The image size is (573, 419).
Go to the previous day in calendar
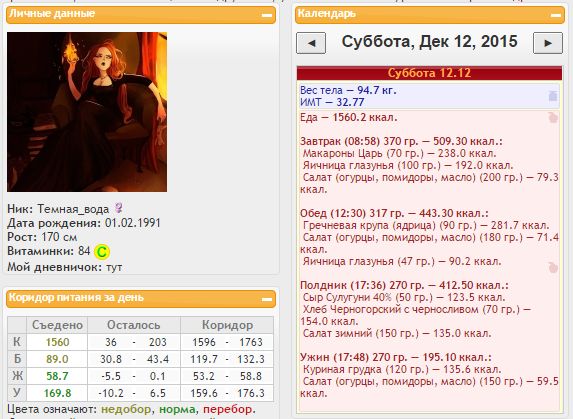pos(311,43)
